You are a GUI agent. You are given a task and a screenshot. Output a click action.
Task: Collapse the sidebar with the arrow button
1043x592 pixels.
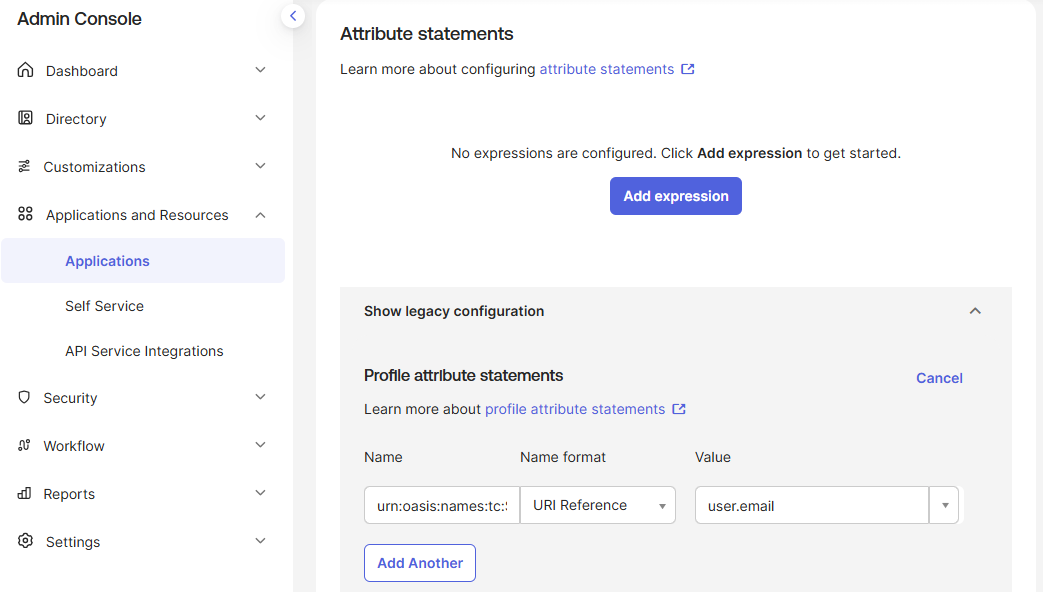click(293, 16)
